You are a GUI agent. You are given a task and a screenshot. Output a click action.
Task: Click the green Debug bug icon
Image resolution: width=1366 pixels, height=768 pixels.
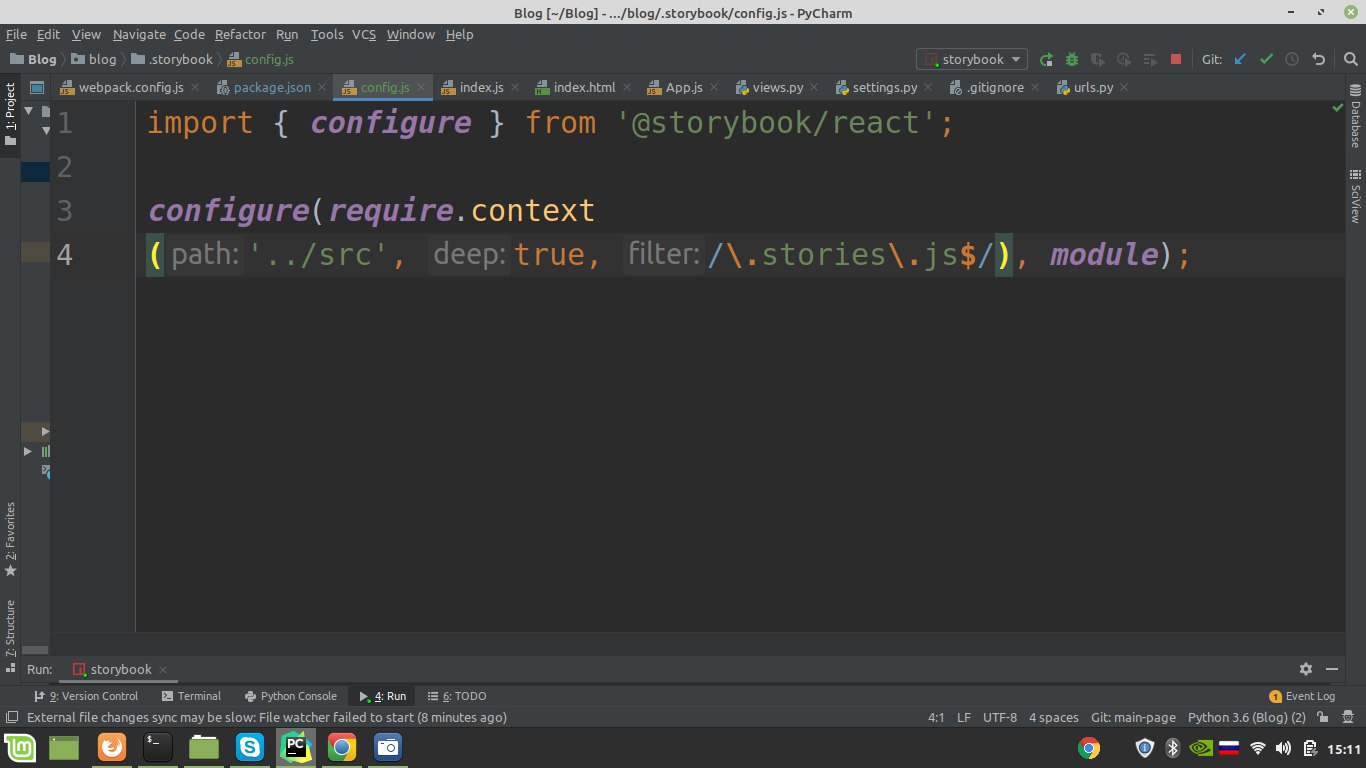(x=1072, y=59)
